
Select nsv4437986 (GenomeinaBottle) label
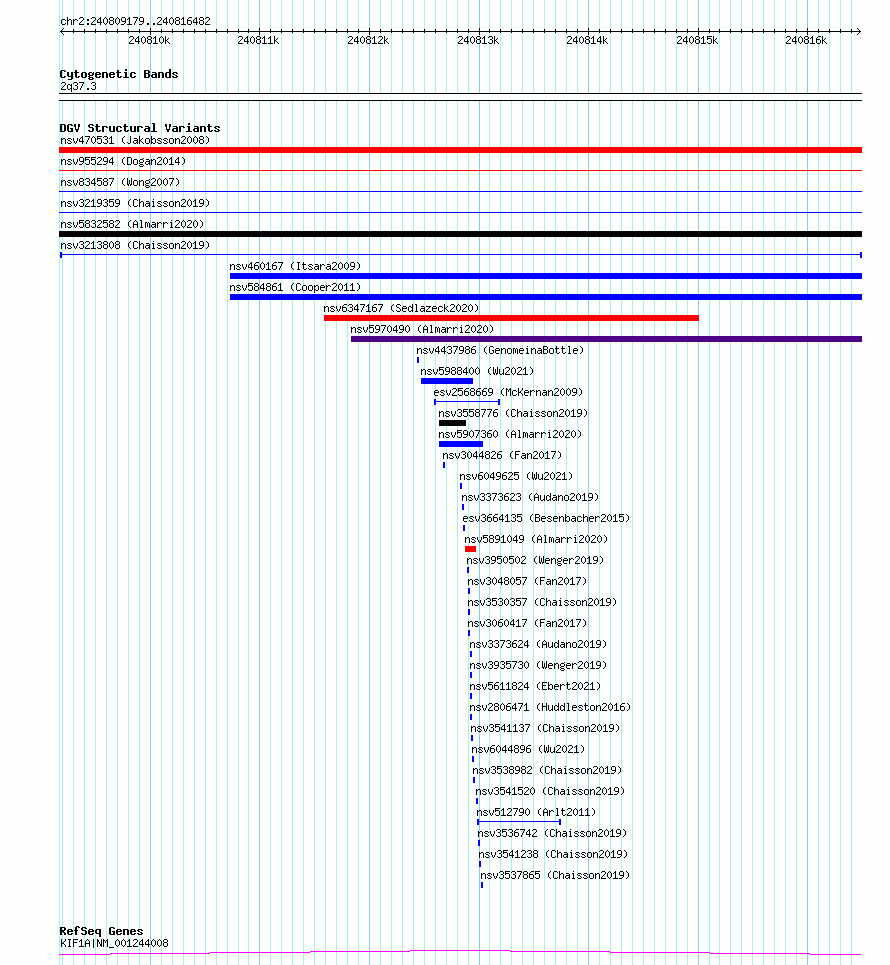click(500, 350)
